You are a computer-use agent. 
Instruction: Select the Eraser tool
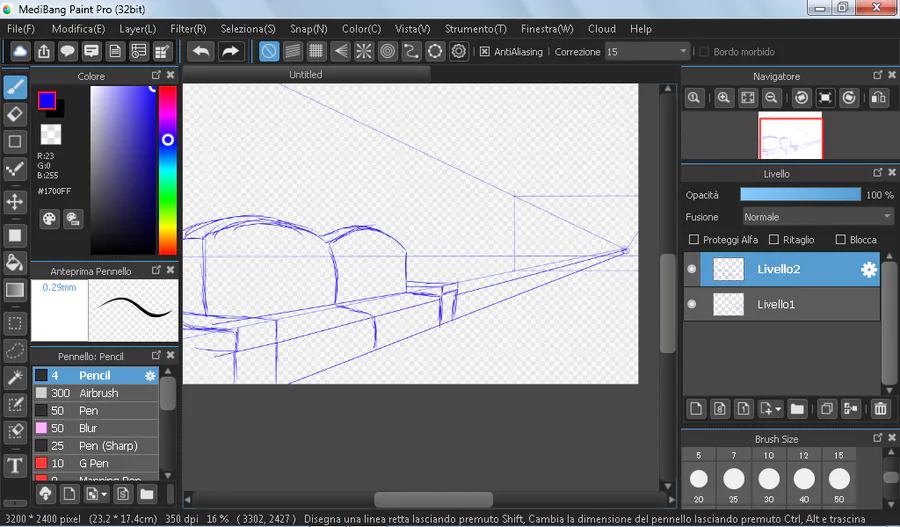(x=15, y=114)
